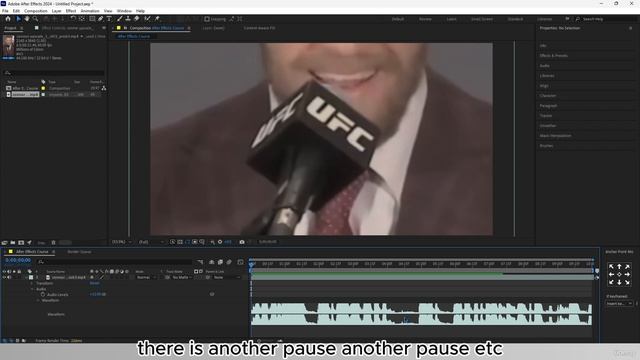Open the No Matte track matte dropdown
The image size is (640, 360).
(182, 278)
